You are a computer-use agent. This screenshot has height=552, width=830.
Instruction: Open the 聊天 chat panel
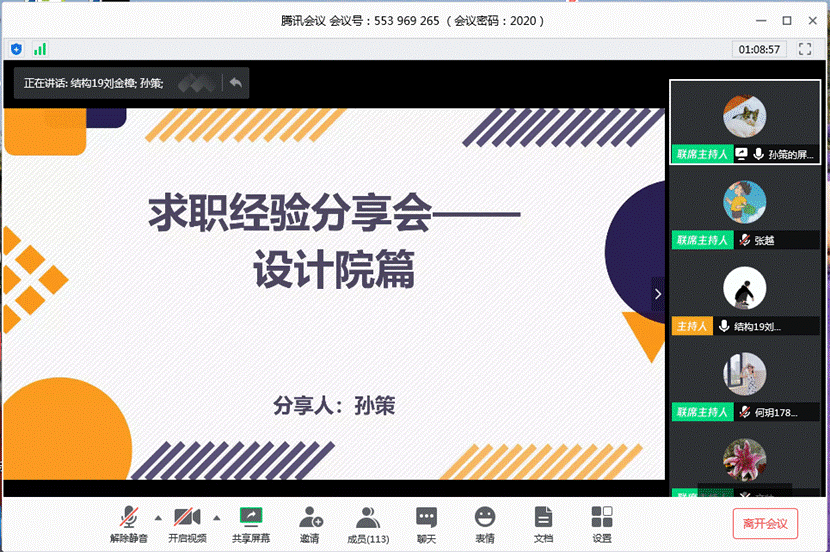[x=426, y=523]
